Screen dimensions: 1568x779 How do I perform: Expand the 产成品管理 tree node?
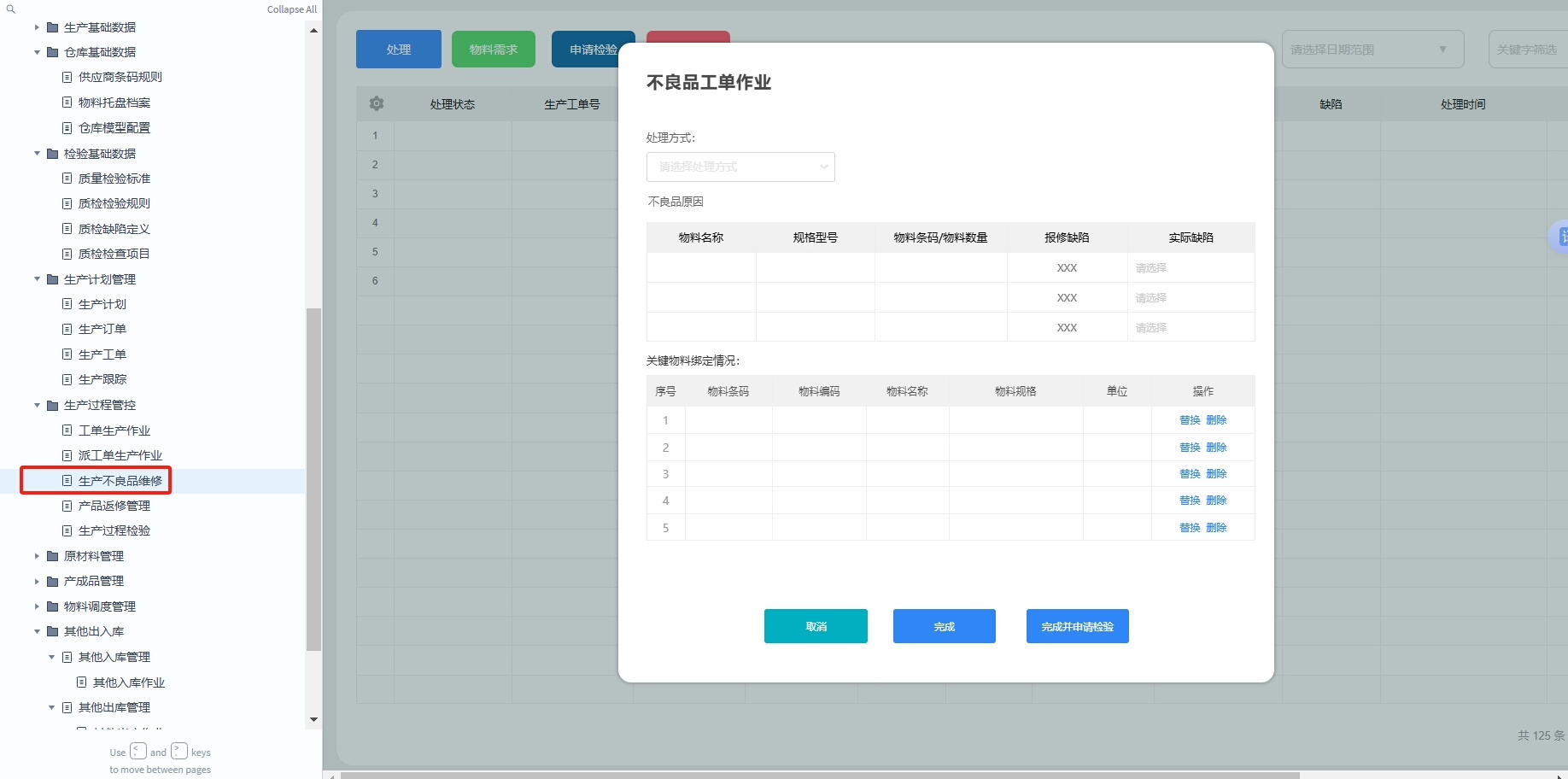click(x=38, y=582)
